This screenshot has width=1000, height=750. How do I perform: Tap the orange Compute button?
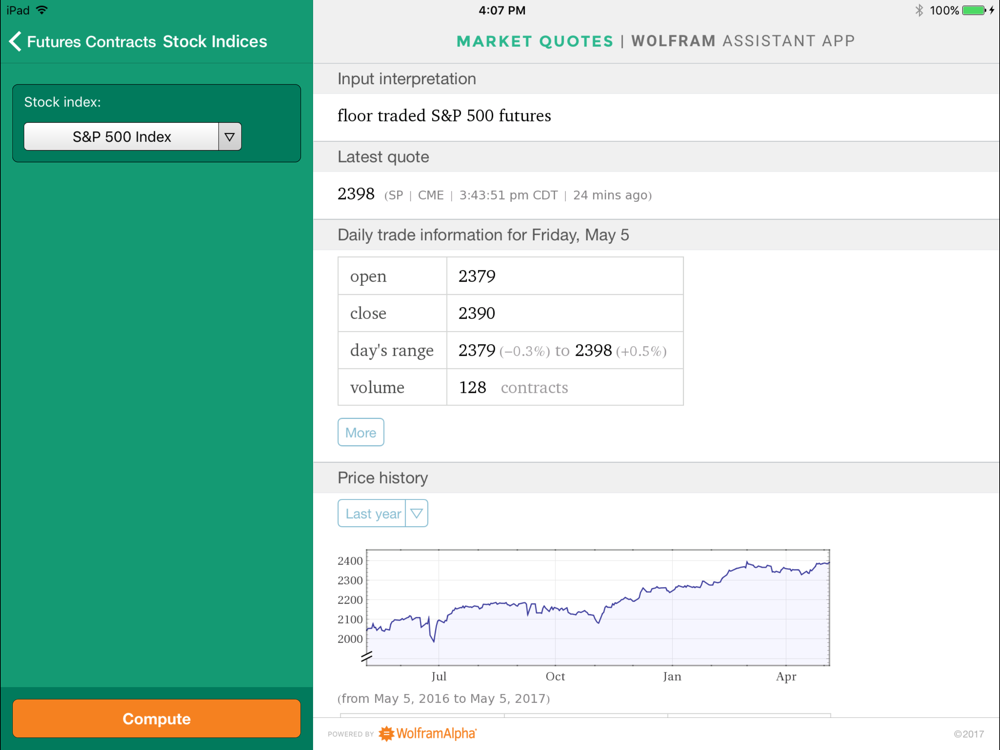click(x=156, y=719)
